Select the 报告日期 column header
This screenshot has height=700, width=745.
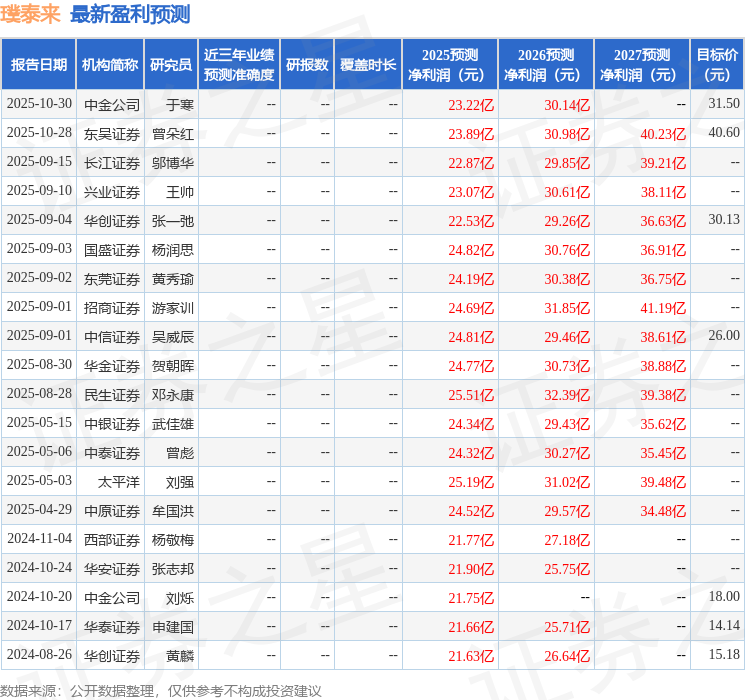click(x=39, y=65)
